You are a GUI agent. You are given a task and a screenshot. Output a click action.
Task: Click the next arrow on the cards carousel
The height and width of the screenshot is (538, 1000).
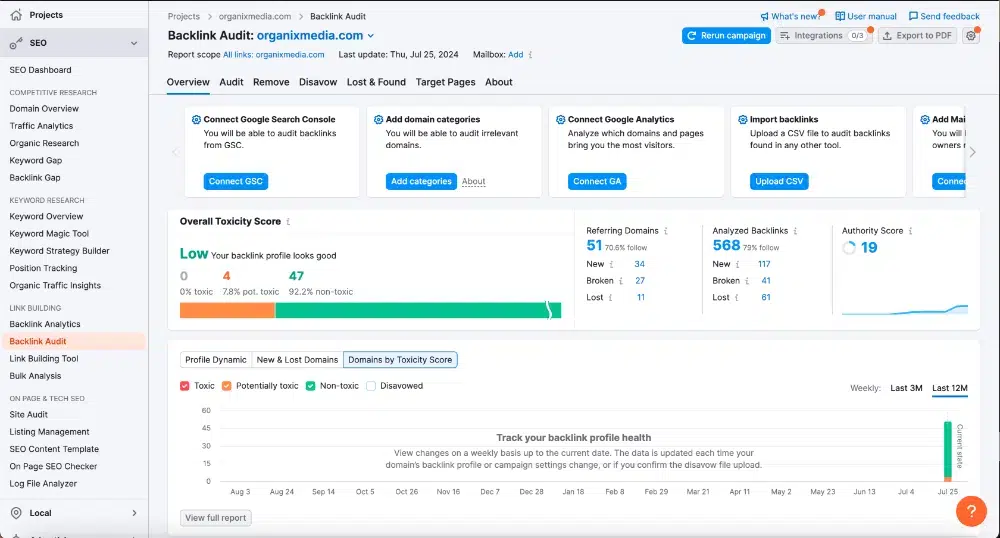point(973,152)
